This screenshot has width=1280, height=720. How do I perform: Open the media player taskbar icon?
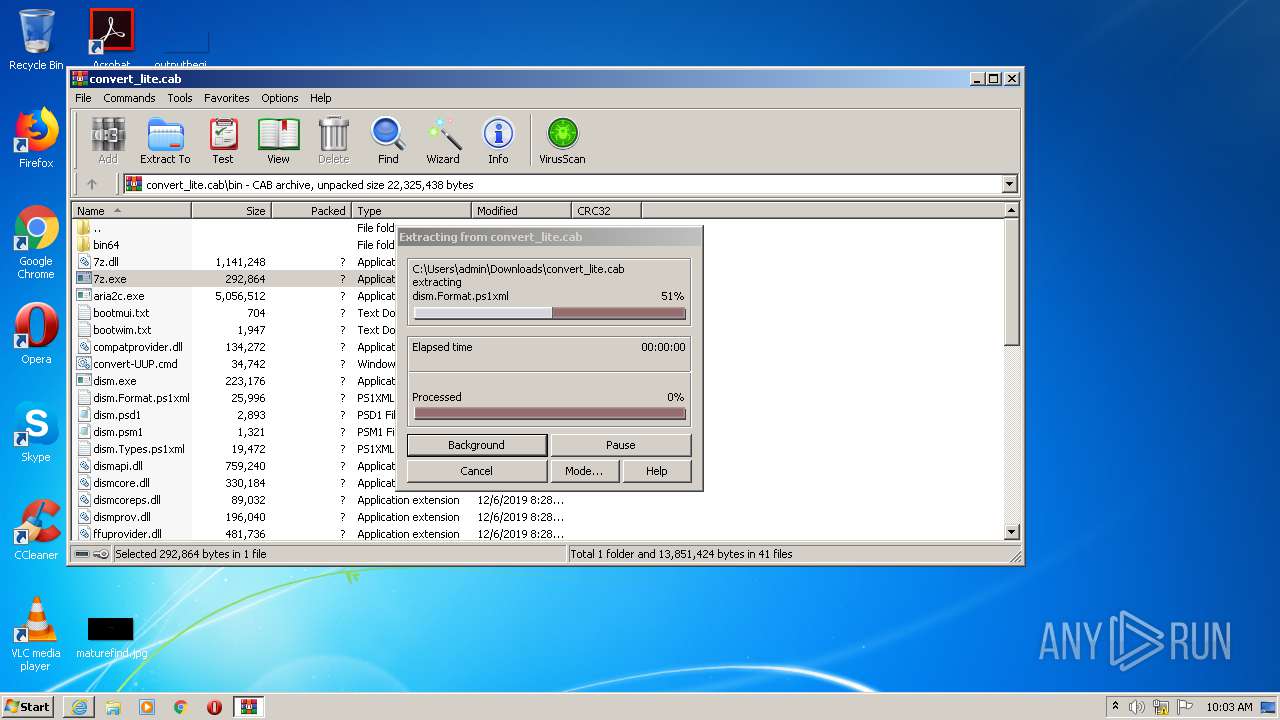coord(147,707)
